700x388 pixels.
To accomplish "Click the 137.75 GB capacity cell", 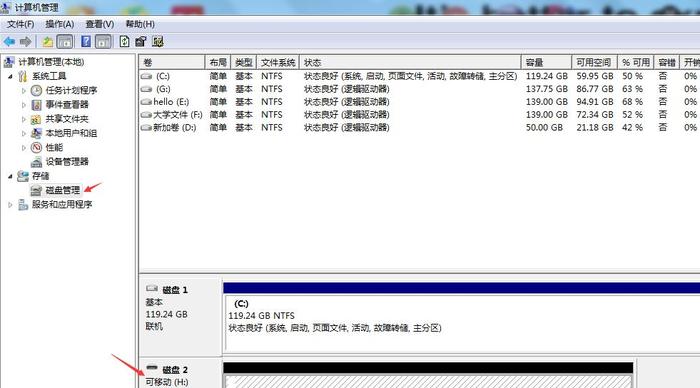I will click(x=546, y=89).
